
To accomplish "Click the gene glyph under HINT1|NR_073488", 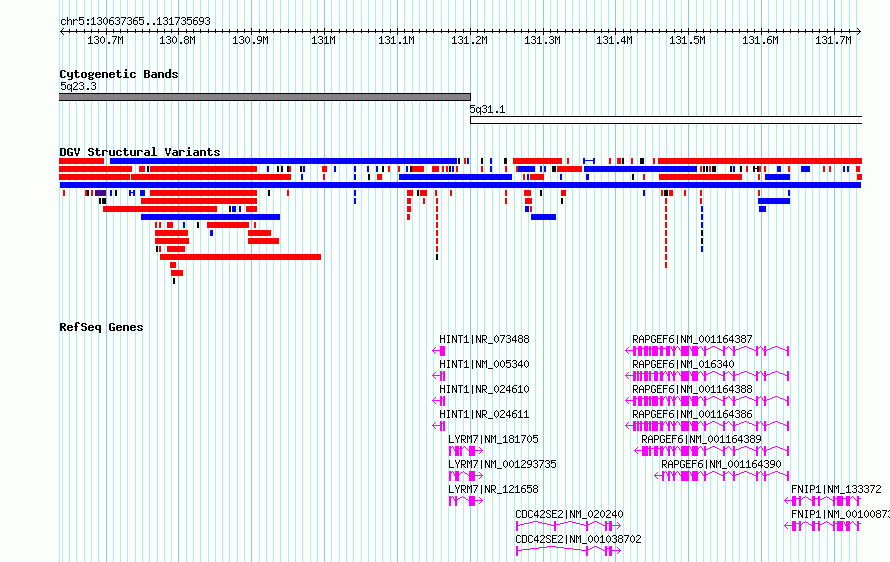I will 439,351.
